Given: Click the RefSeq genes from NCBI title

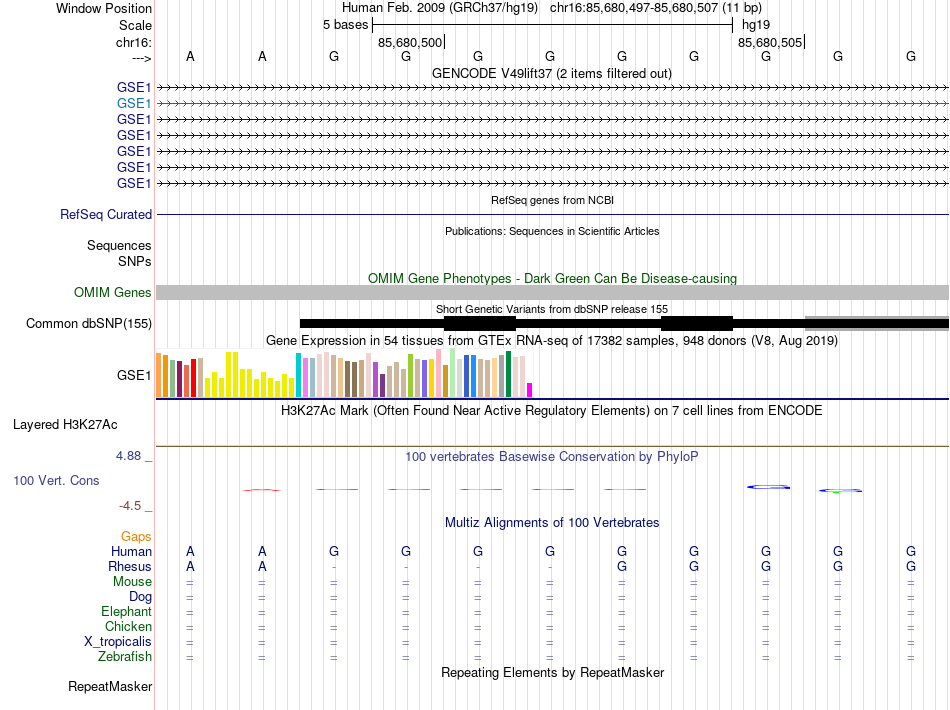Looking at the screenshot, I should coord(553,200).
